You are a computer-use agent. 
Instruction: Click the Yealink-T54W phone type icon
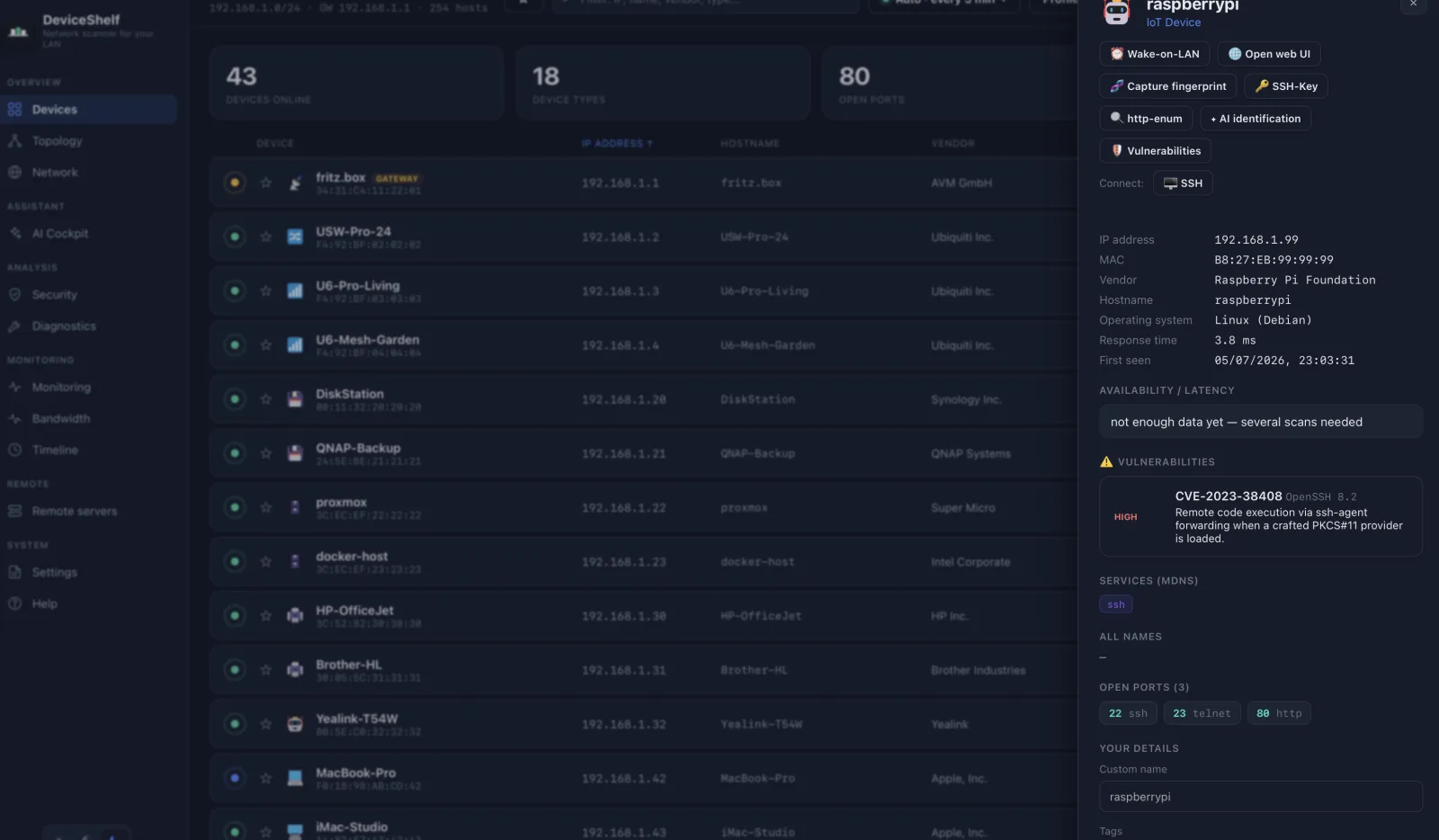(x=295, y=725)
